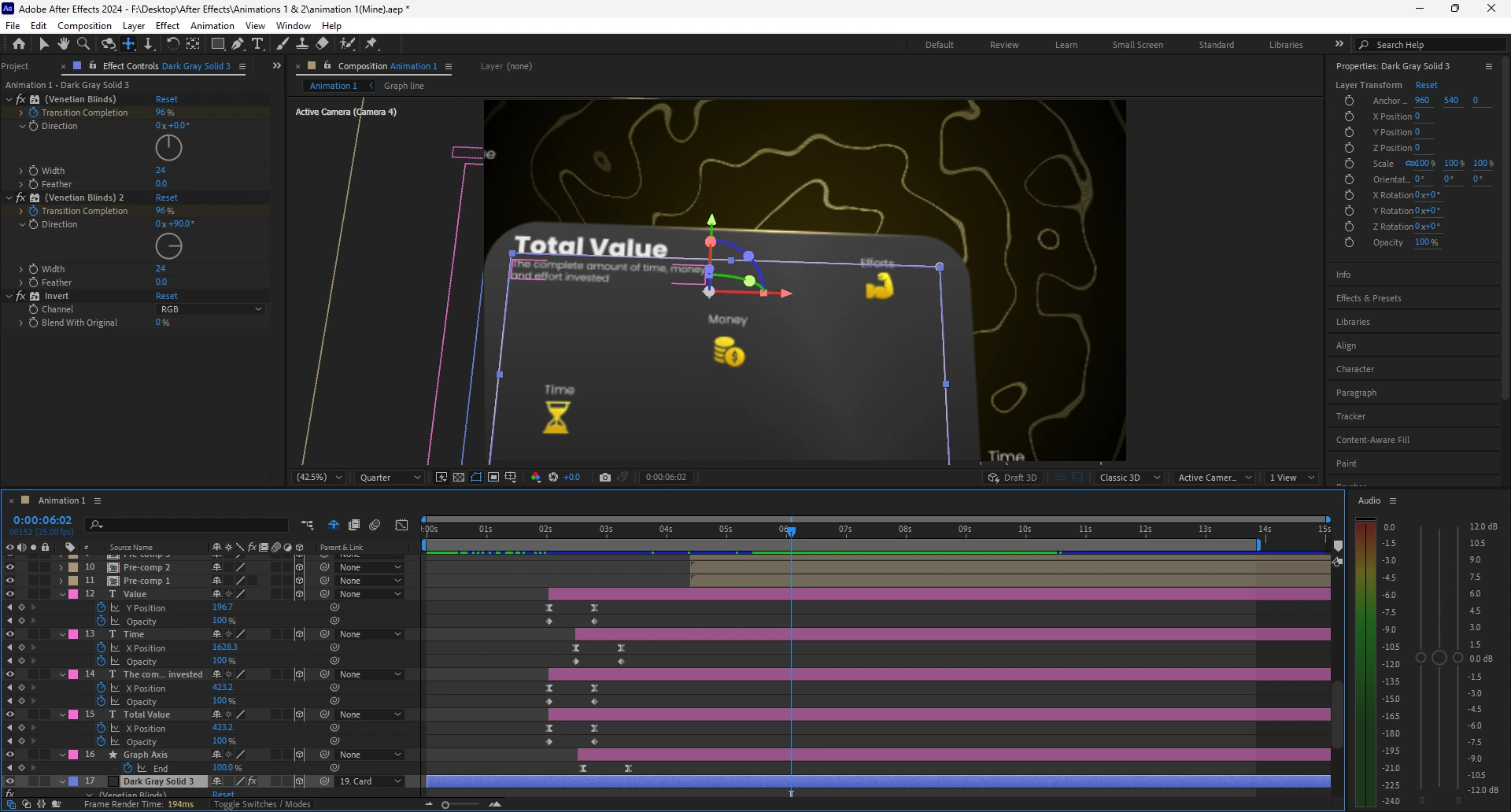Select the Rectangle shape tool
Viewport: 1511px width, 812px height.
pos(218,44)
